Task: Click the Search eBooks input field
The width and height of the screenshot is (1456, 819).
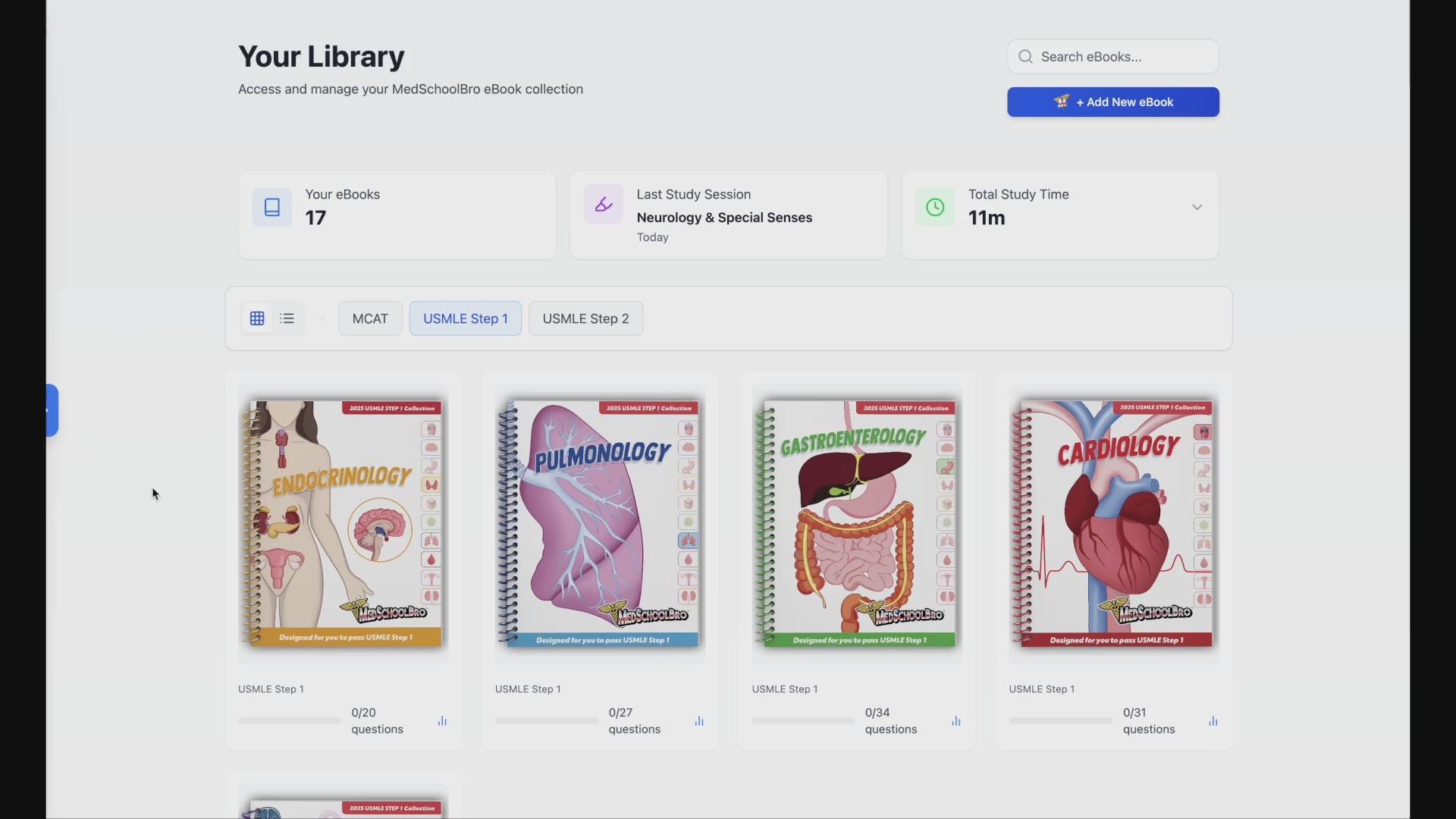Action: click(1122, 57)
